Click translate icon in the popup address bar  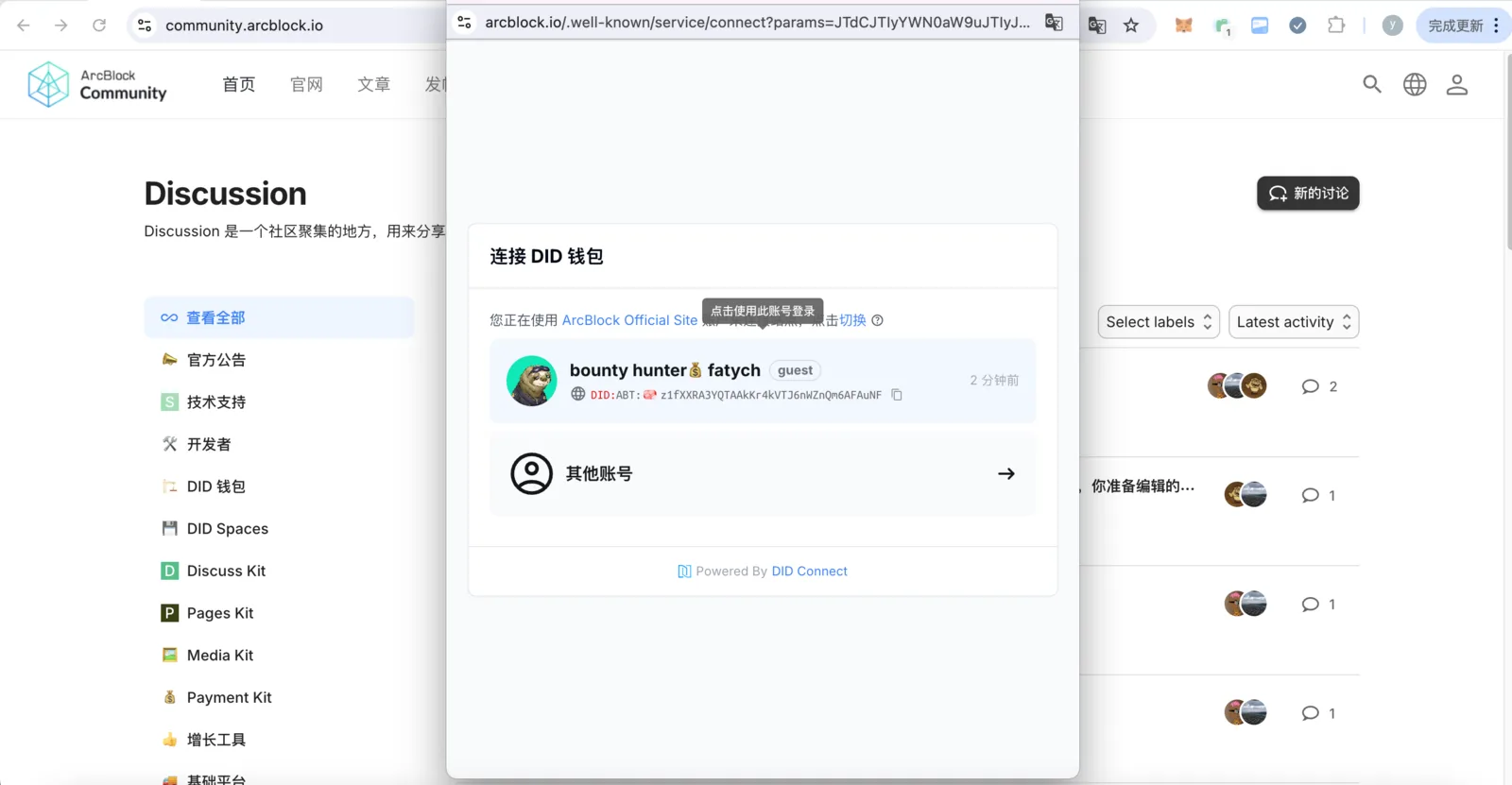point(1054,22)
